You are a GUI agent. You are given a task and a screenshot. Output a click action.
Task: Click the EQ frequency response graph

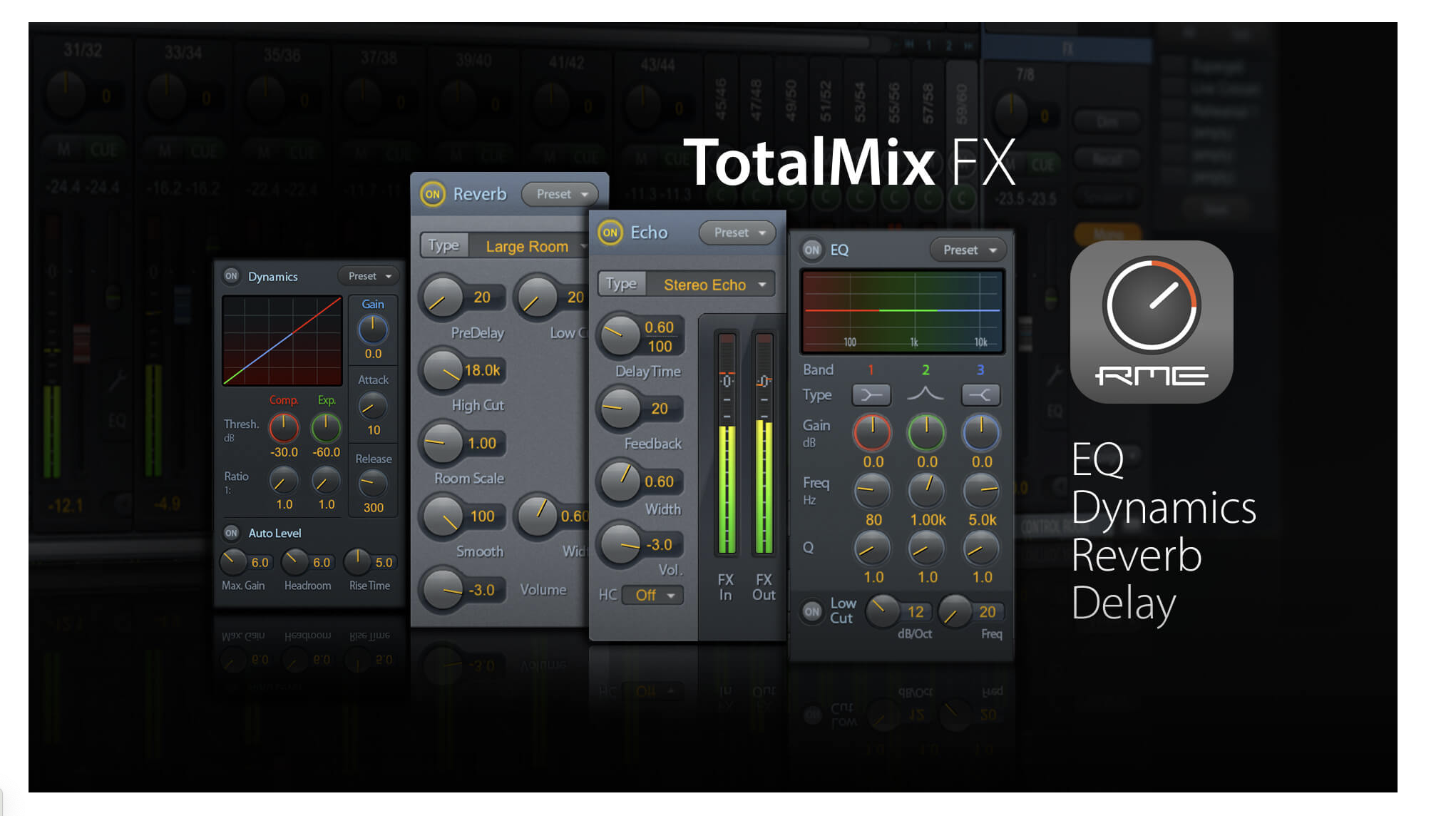click(x=902, y=310)
